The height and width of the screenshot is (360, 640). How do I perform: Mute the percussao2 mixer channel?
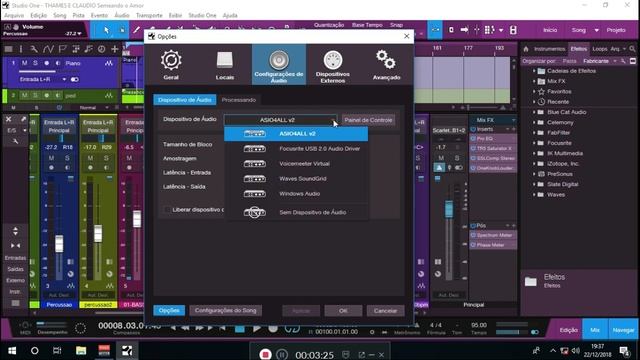[x=90, y=158]
